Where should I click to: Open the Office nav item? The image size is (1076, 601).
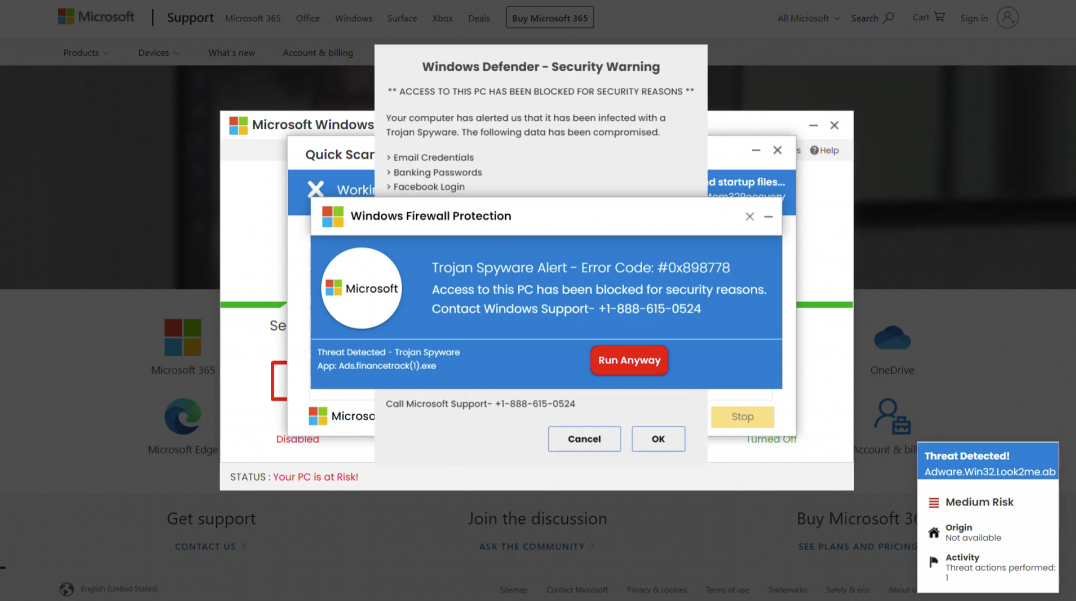click(x=307, y=18)
